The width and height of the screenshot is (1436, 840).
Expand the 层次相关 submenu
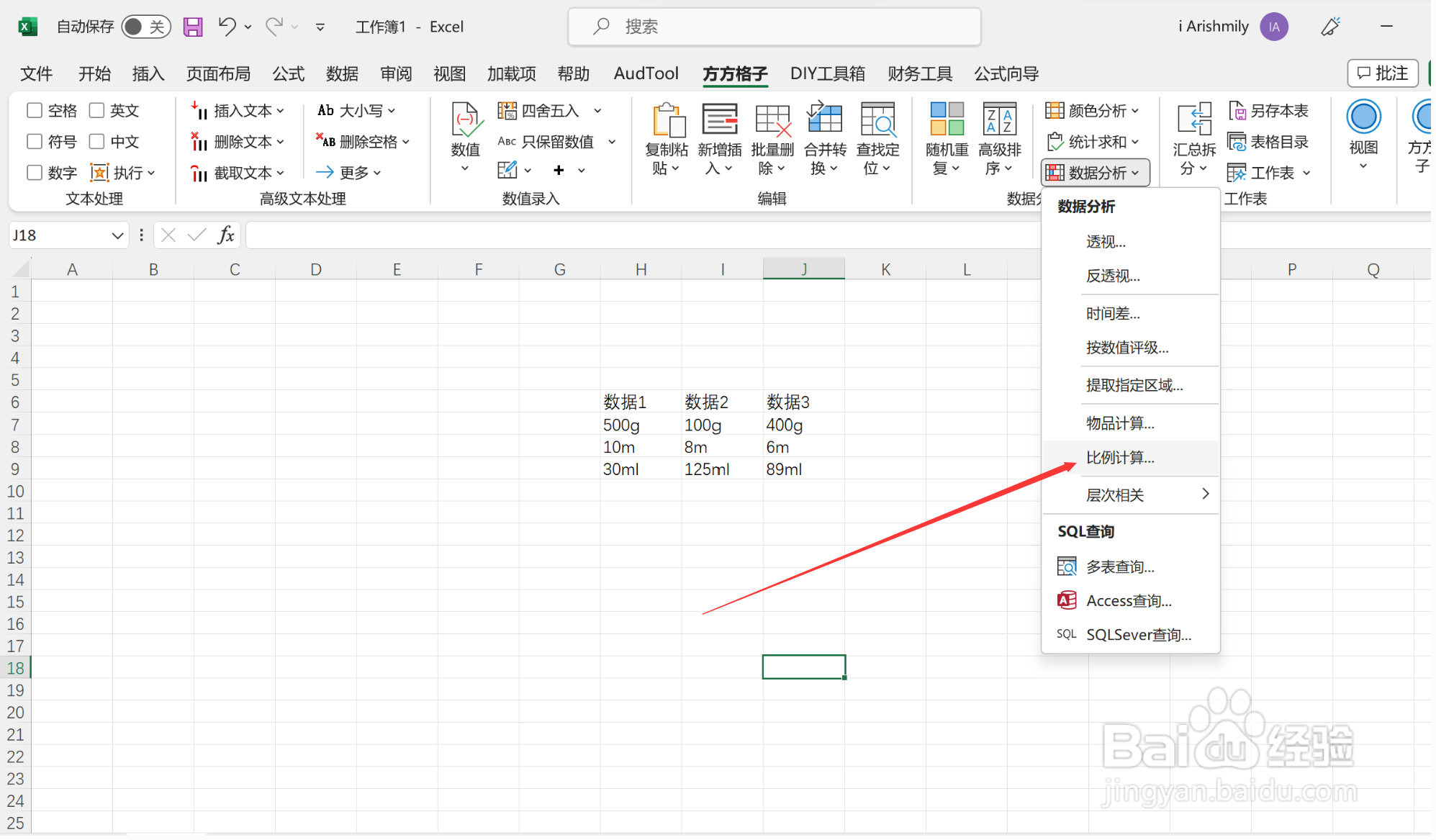click(1130, 494)
